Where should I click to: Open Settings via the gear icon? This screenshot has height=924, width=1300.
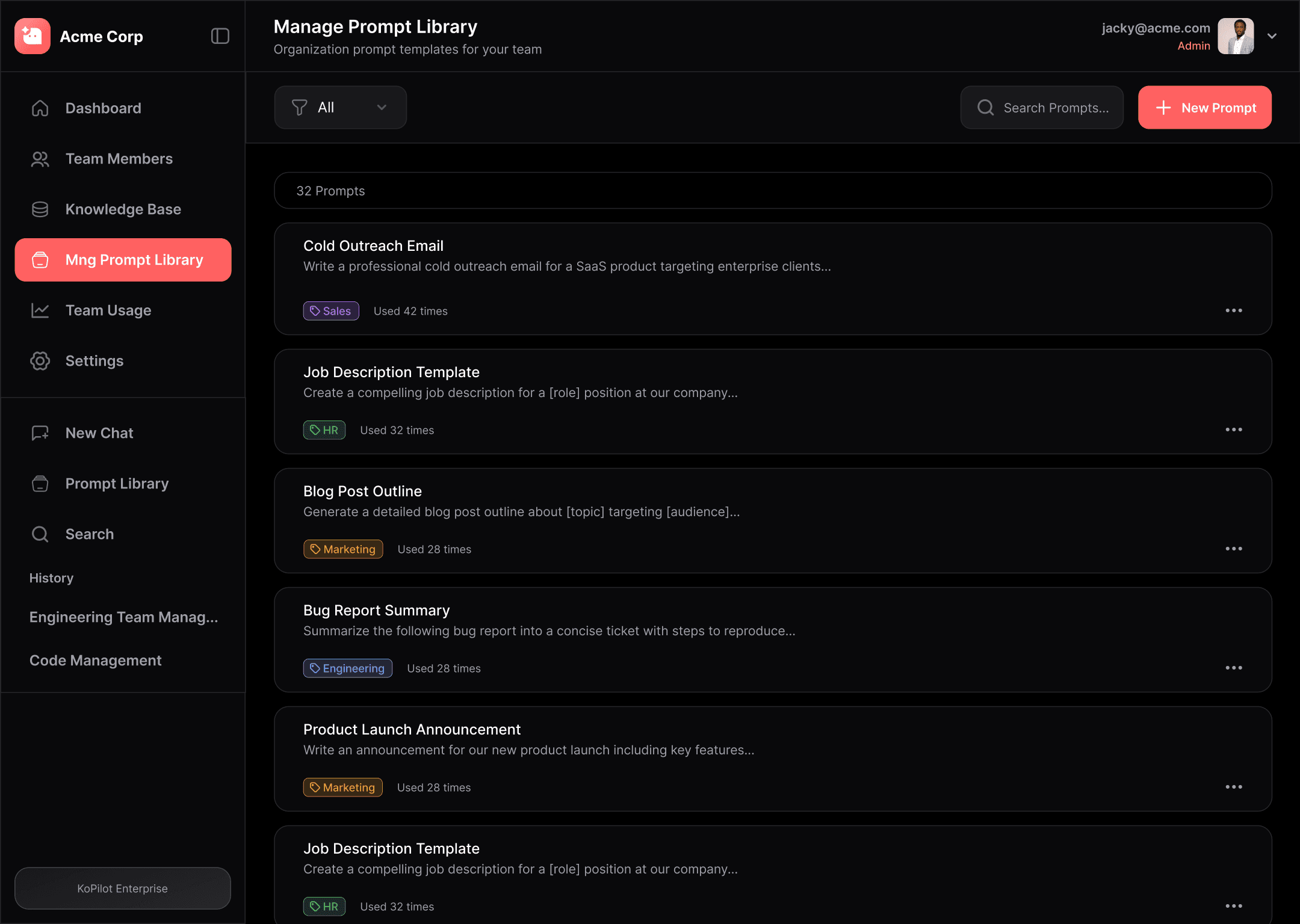(x=40, y=361)
